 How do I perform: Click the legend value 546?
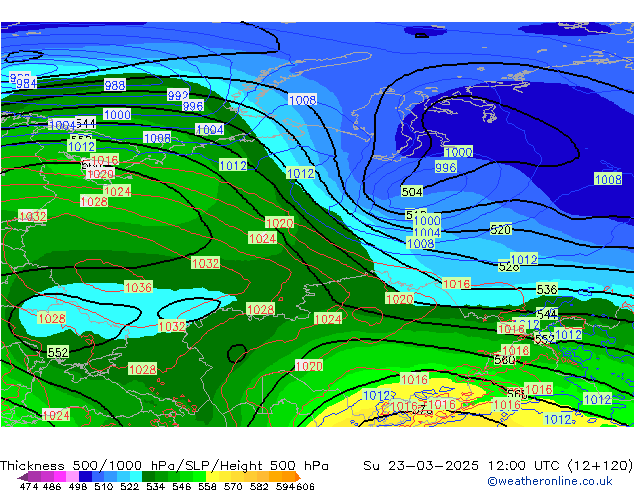tap(182, 486)
